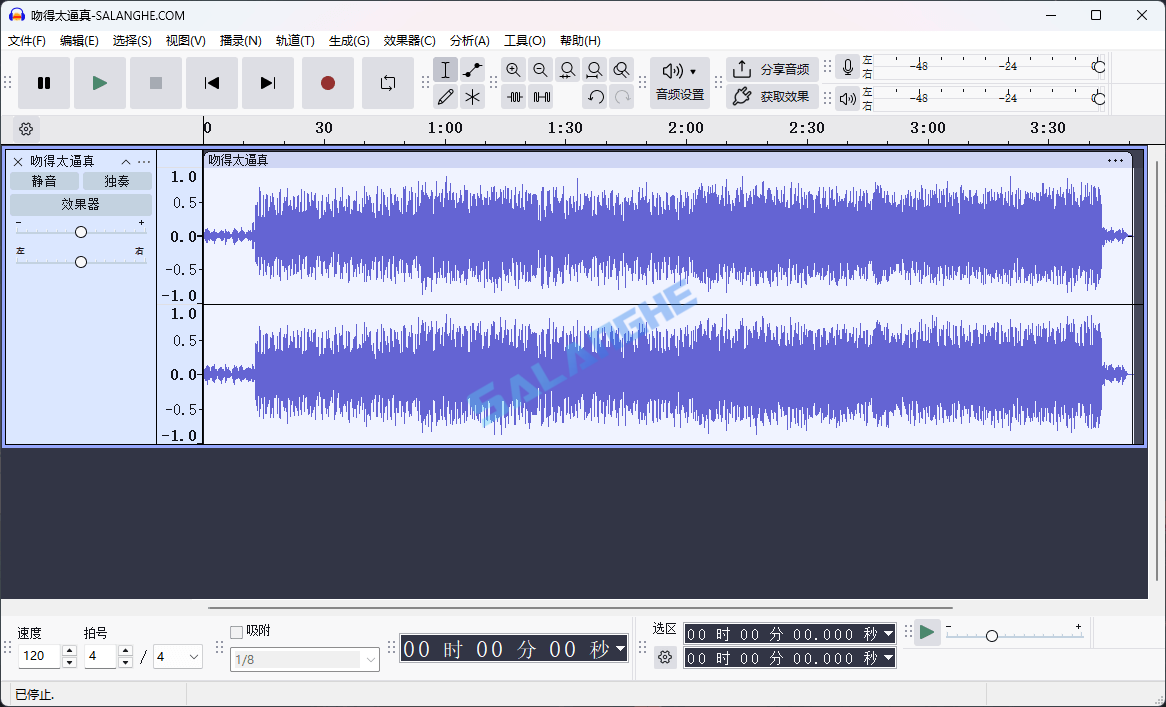This screenshot has height=707, width=1166.
Task: Click the microphone recording meter icon
Action: pyautogui.click(x=848, y=67)
